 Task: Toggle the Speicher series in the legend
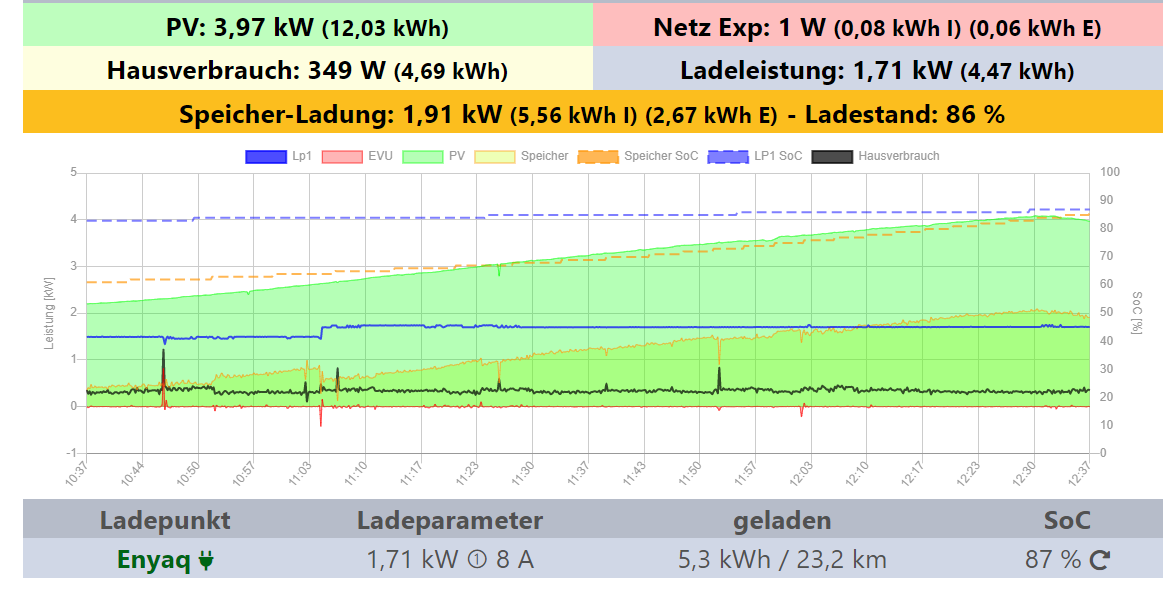click(x=522, y=156)
